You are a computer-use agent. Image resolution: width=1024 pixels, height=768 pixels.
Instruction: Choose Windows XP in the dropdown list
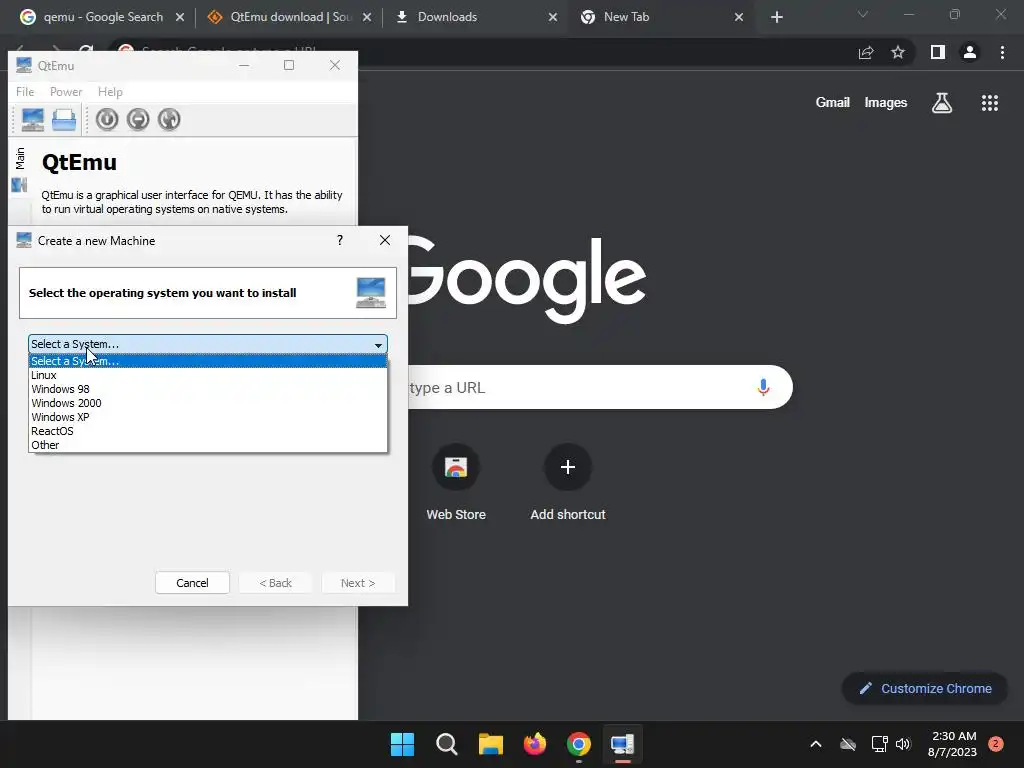(208, 417)
